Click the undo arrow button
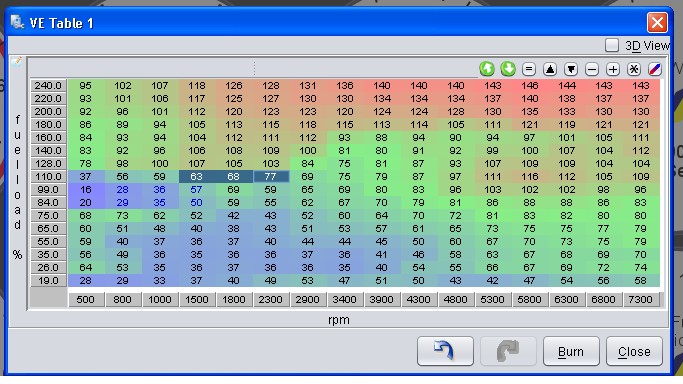The image size is (683, 384). point(445,351)
